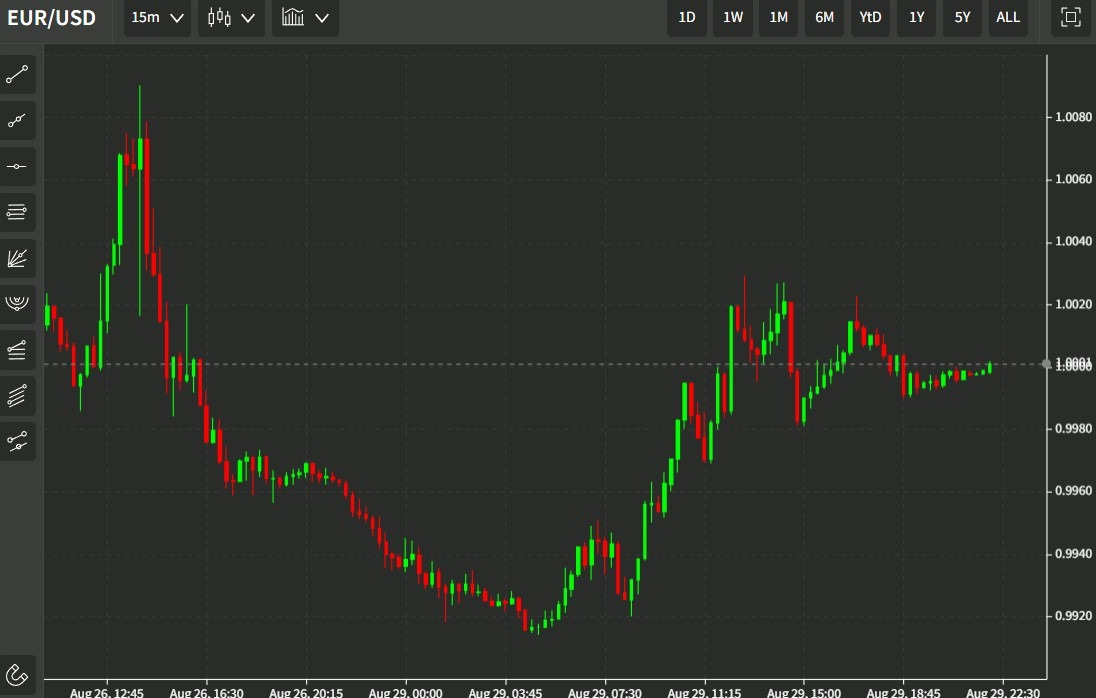Click the 0.9920 price axis label

(x=1073, y=616)
